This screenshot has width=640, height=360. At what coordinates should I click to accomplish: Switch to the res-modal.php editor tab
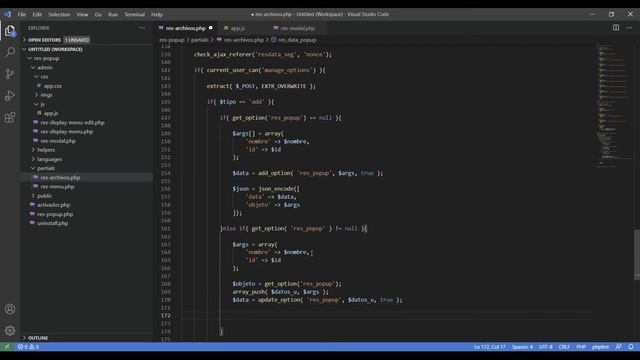coord(298,28)
